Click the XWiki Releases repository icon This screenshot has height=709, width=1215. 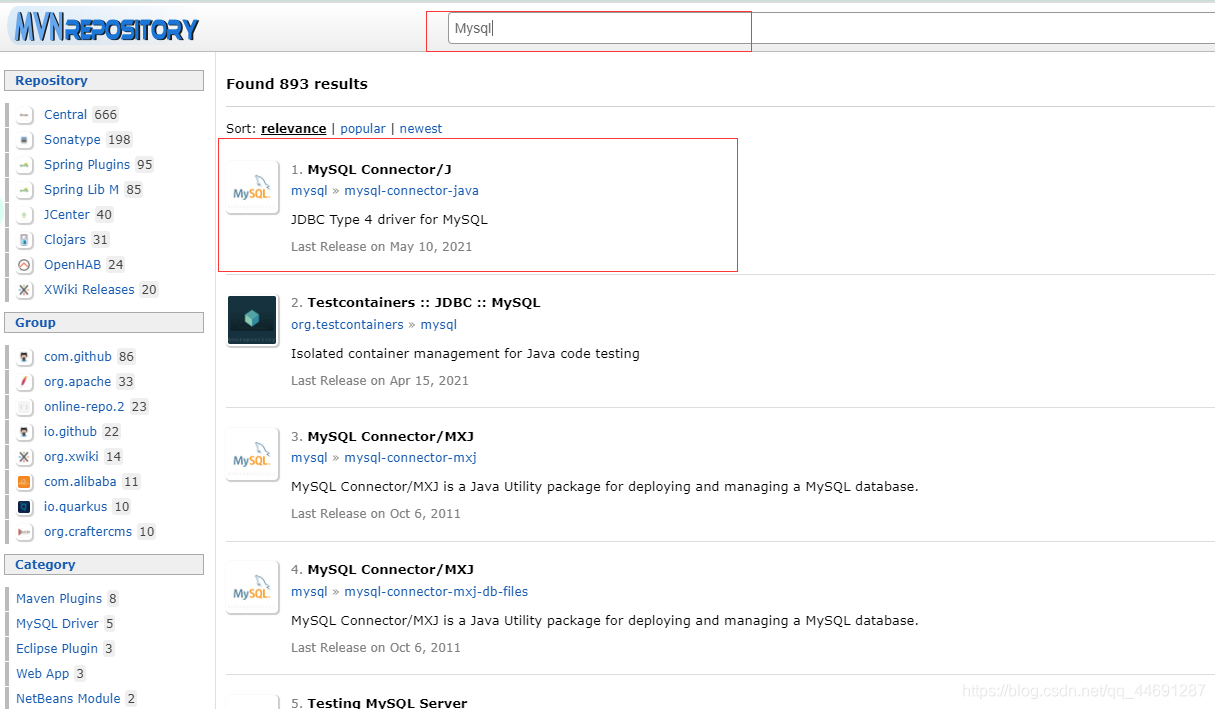[x=25, y=290]
